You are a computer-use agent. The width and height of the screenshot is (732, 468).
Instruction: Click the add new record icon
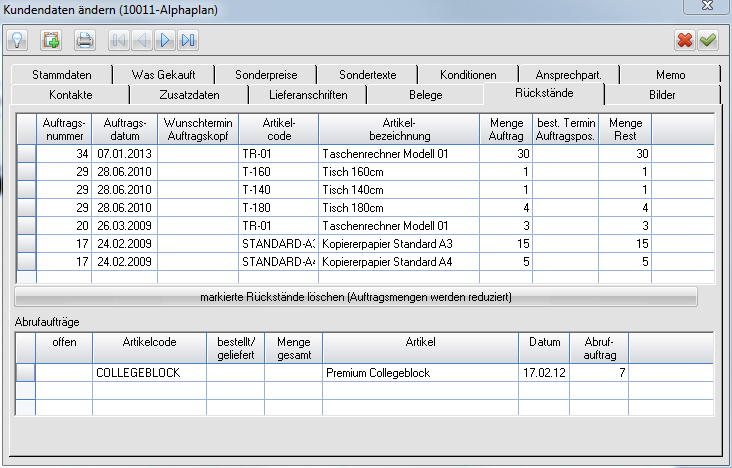pos(51,40)
